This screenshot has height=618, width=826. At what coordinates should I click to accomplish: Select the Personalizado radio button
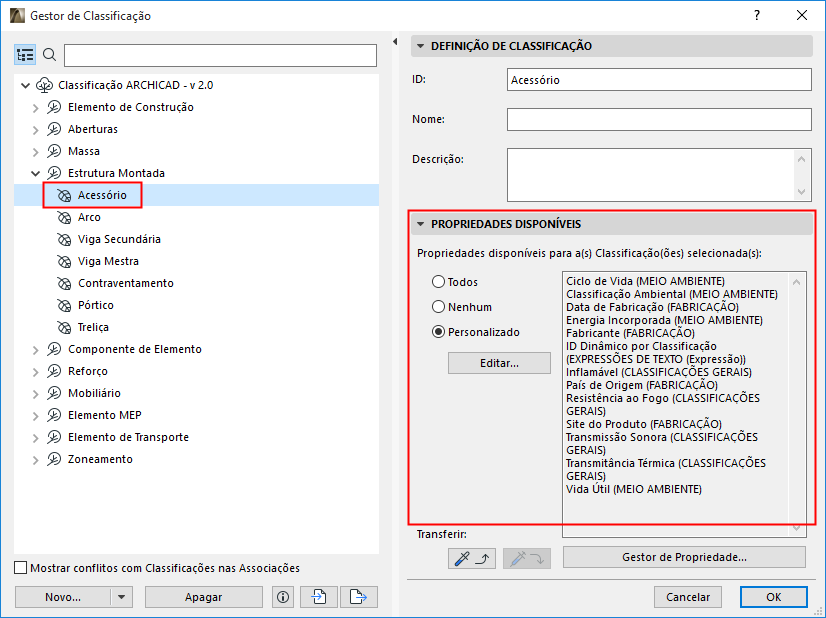(x=438, y=332)
